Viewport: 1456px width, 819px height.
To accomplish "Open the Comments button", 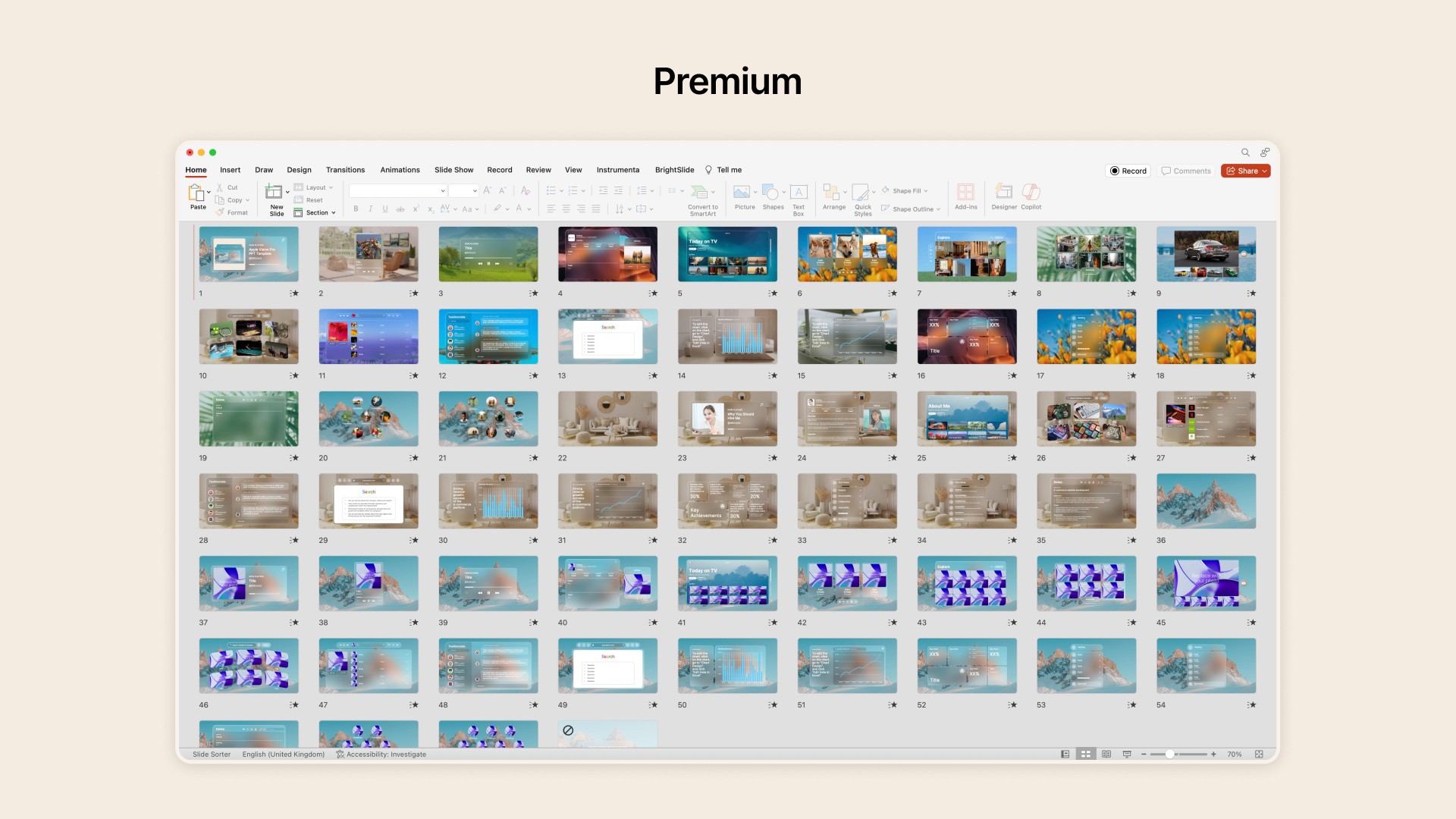I will [1186, 171].
